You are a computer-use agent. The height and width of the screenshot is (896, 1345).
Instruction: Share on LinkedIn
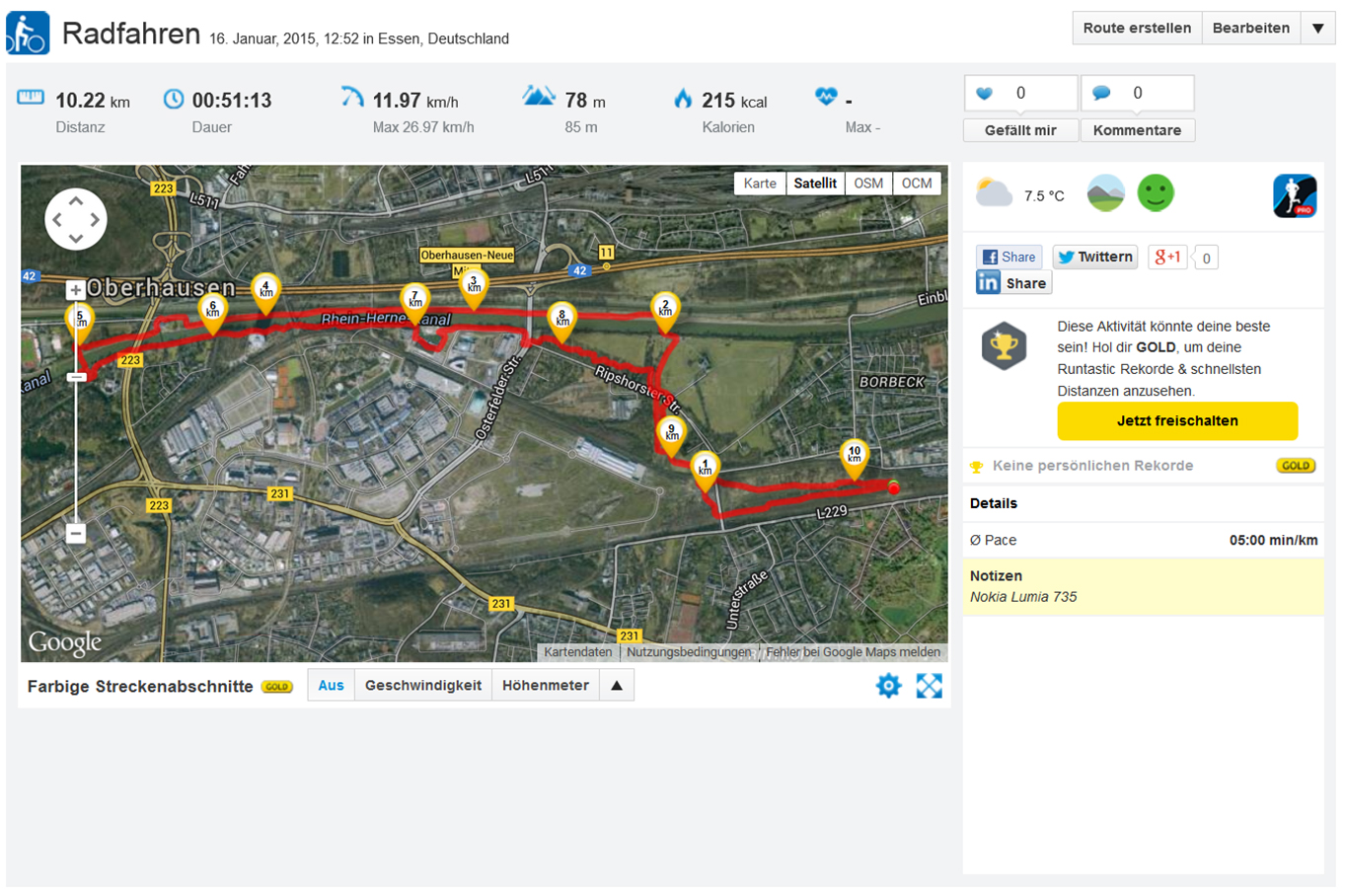[1013, 283]
